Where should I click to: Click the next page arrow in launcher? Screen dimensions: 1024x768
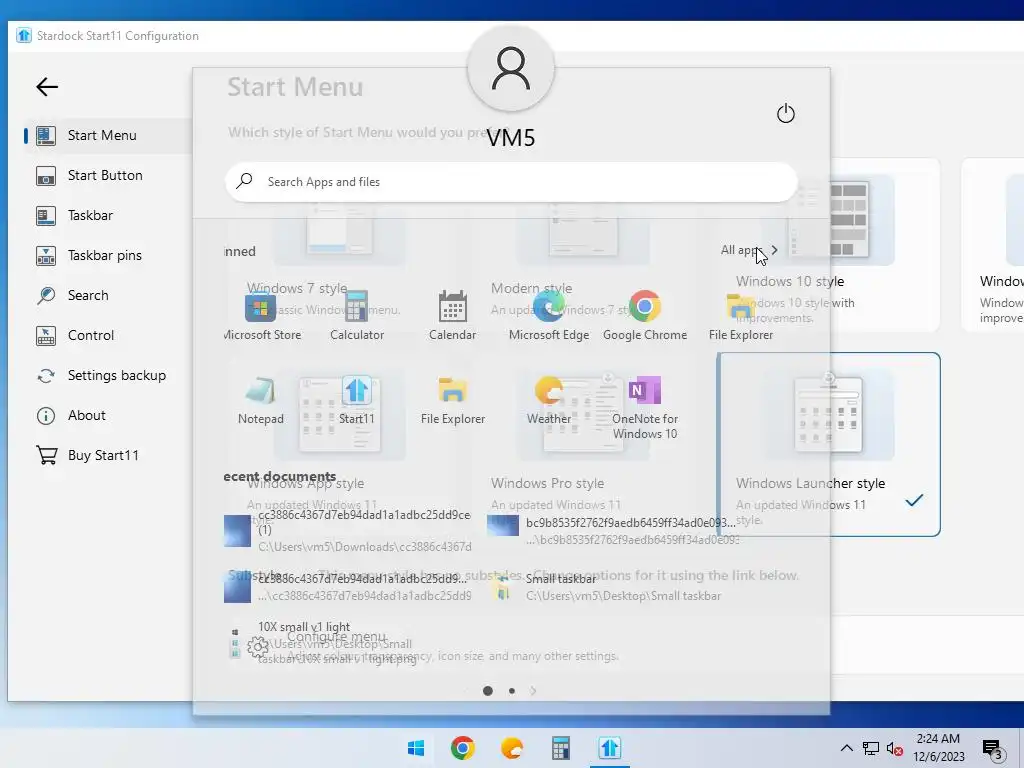point(534,691)
